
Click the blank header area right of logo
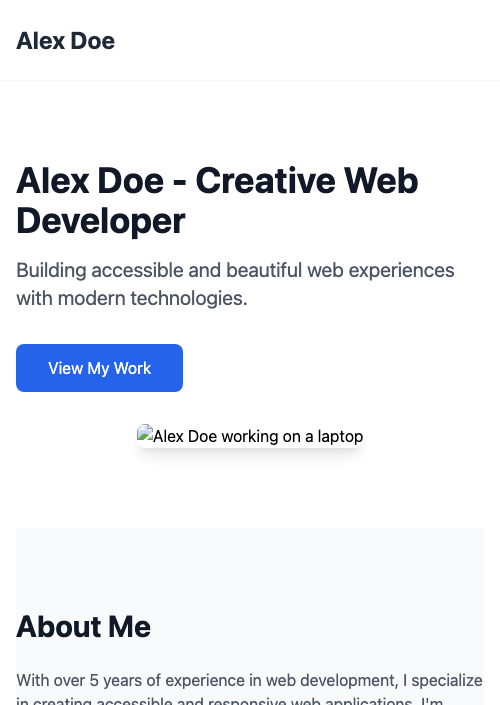click(306, 40)
